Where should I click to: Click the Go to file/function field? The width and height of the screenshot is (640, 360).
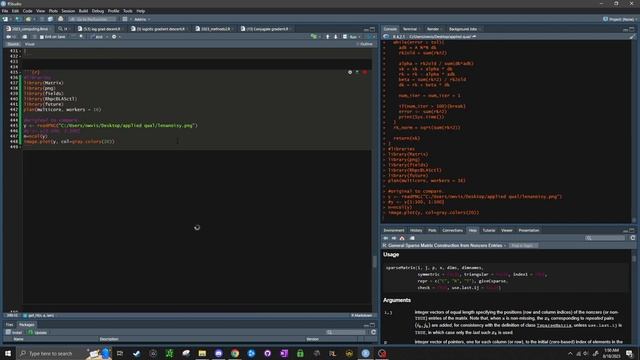92,19
